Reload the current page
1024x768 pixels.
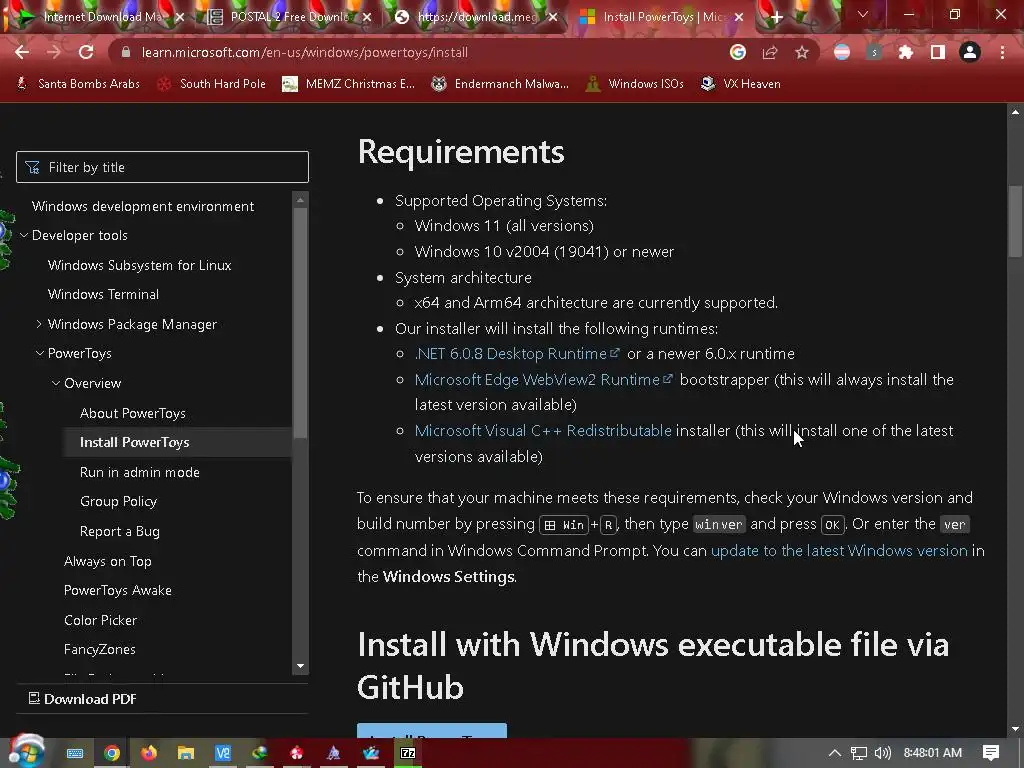[86, 52]
